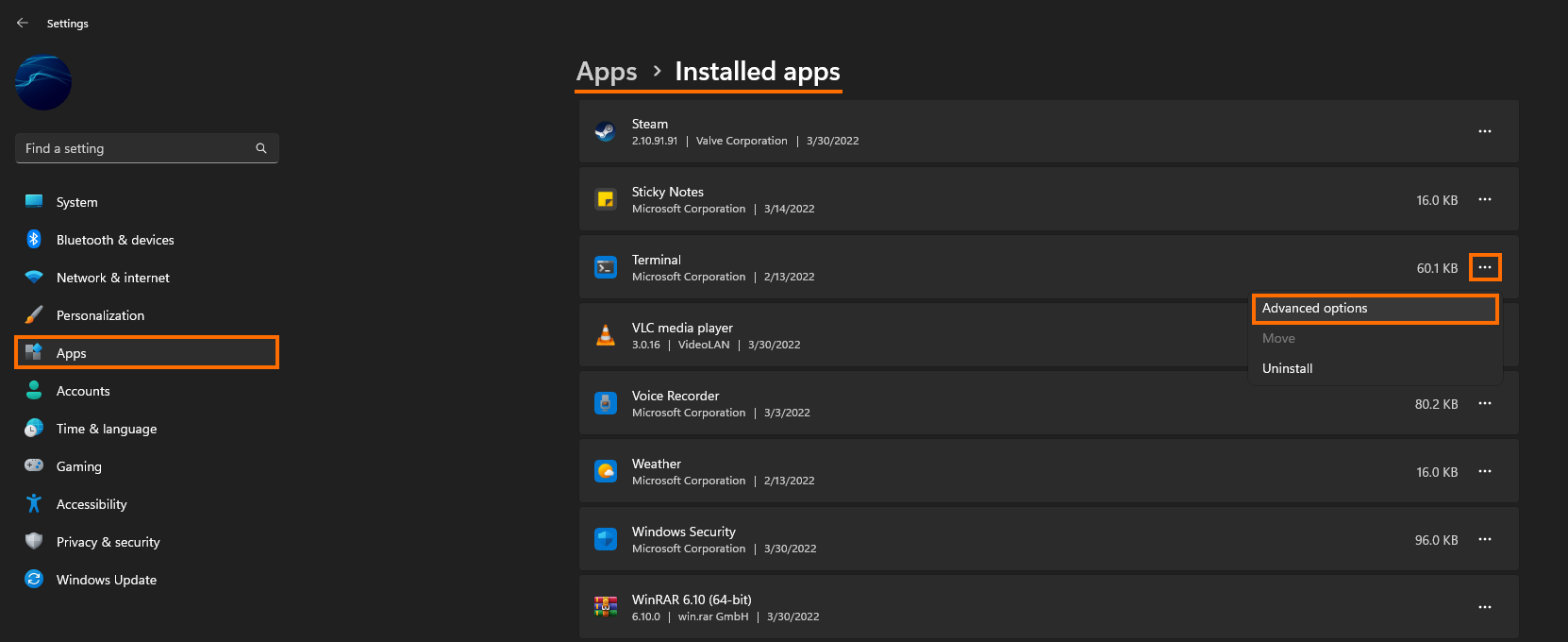
Task: Open the Privacy & security shield icon
Action: pyautogui.click(x=34, y=541)
